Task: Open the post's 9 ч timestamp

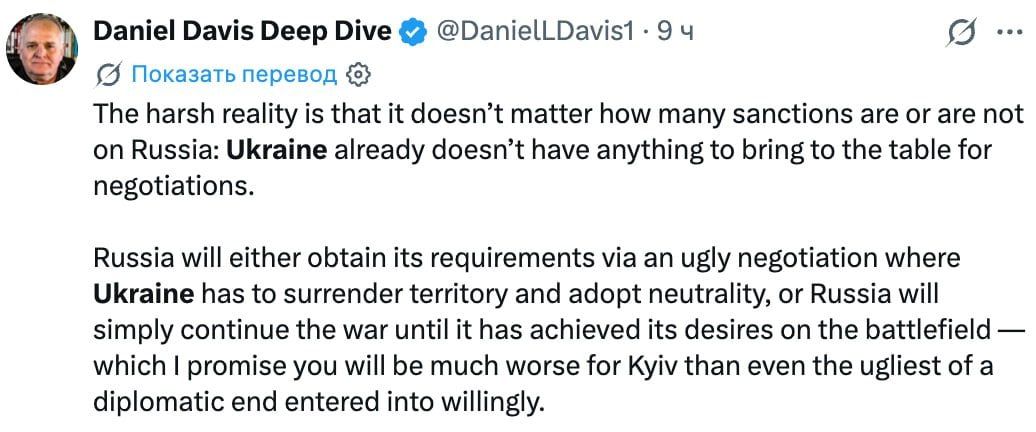Action: click(673, 32)
